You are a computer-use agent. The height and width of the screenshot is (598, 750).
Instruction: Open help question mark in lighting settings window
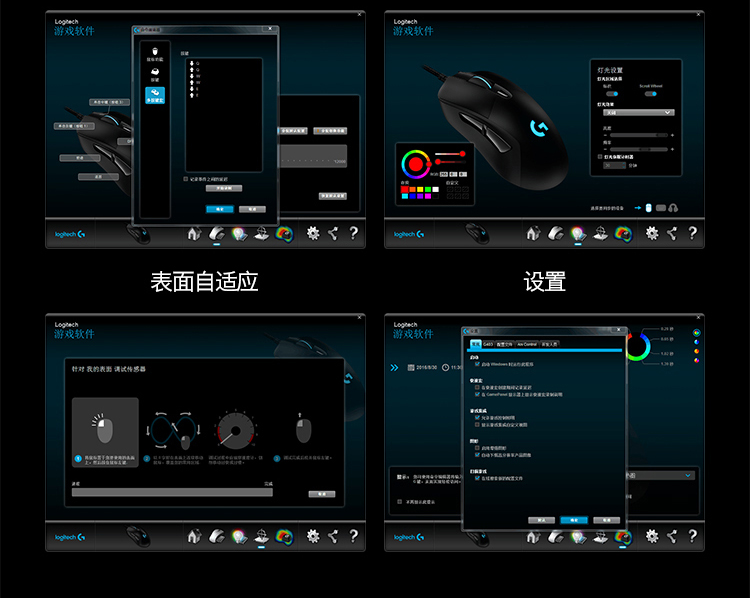(692, 233)
